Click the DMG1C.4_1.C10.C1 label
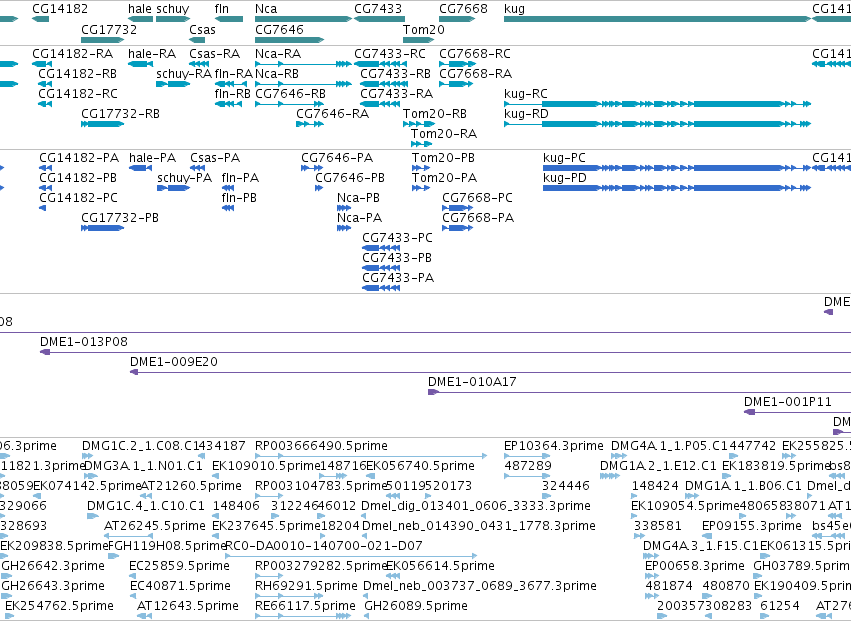This screenshot has height=621, width=851. (x=146, y=505)
